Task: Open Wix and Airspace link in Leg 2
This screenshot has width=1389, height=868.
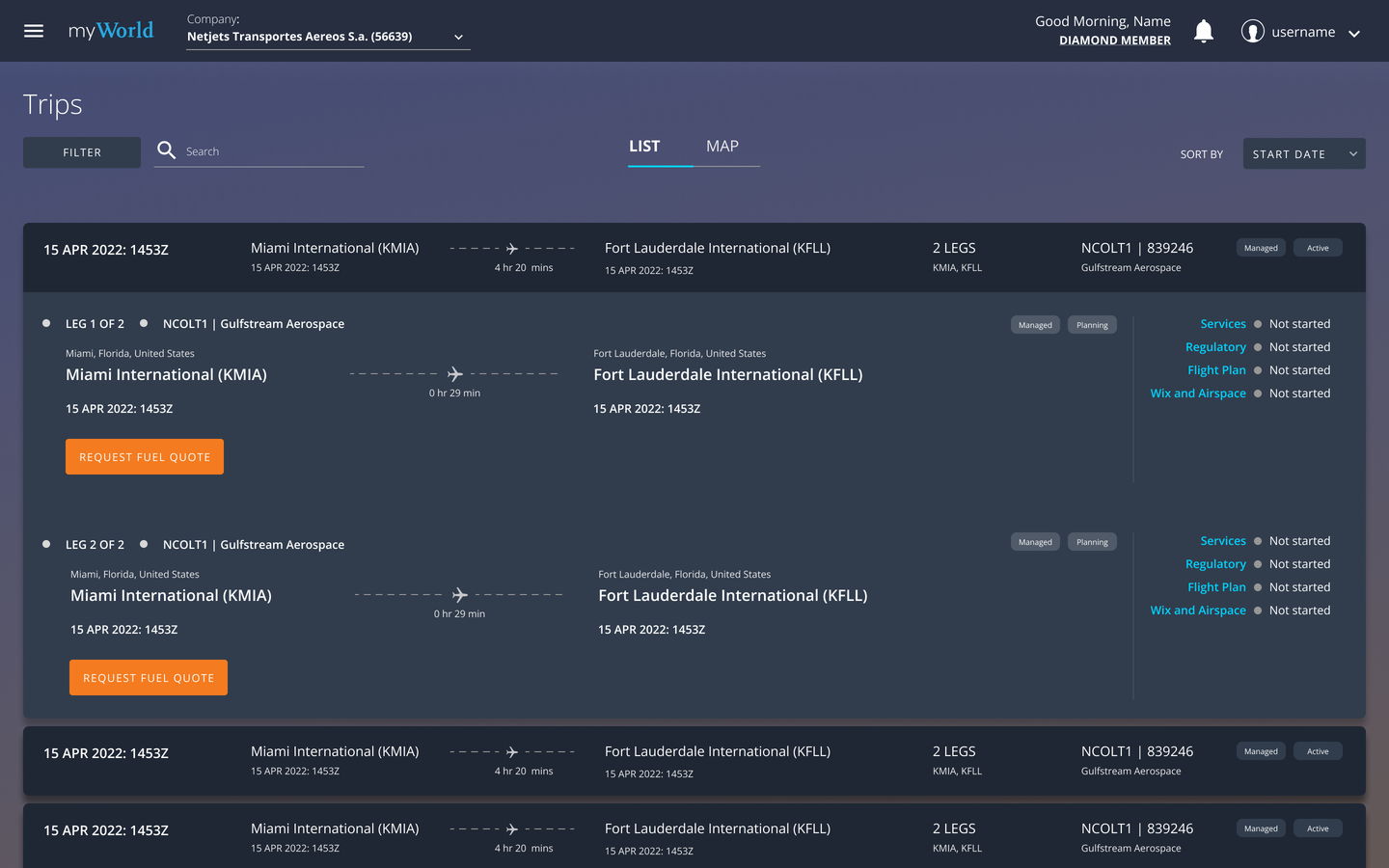Action: (1198, 610)
